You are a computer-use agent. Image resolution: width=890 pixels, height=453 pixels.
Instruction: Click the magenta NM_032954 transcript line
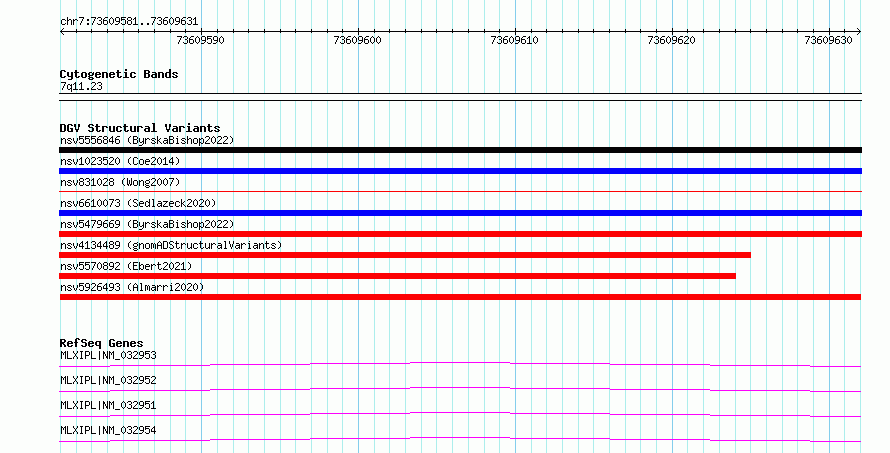tap(460, 439)
